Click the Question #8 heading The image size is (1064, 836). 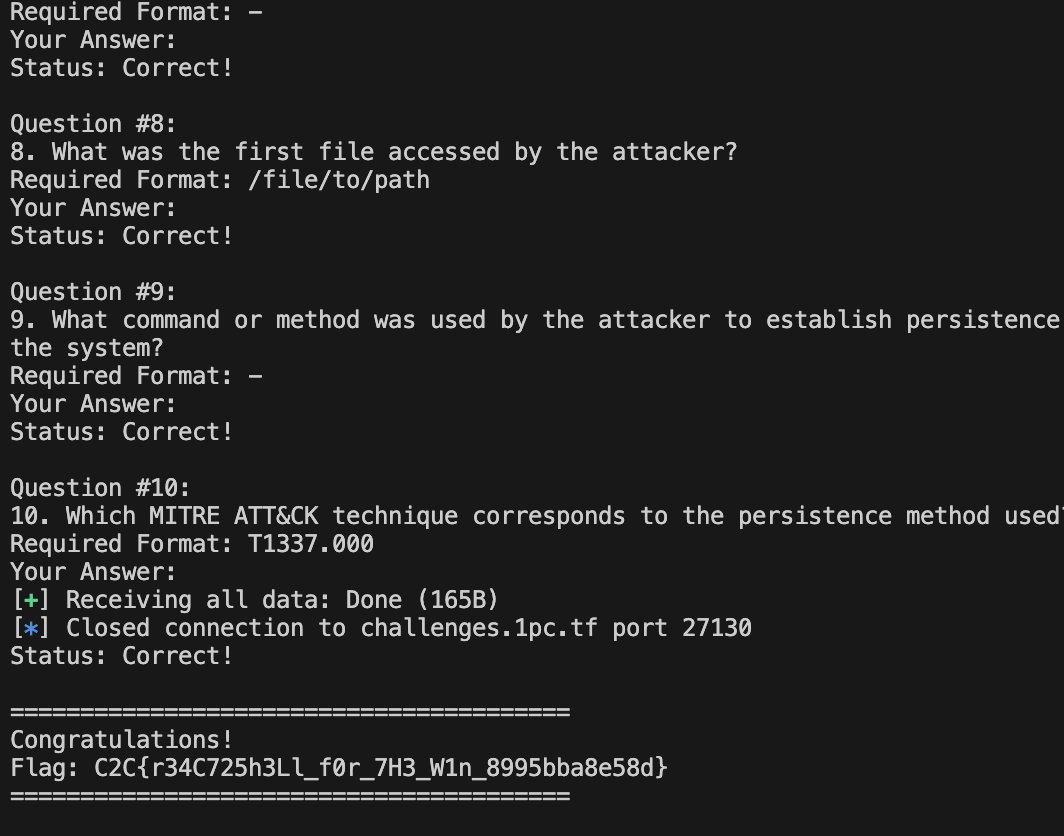pyautogui.click(x=93, y=124)
